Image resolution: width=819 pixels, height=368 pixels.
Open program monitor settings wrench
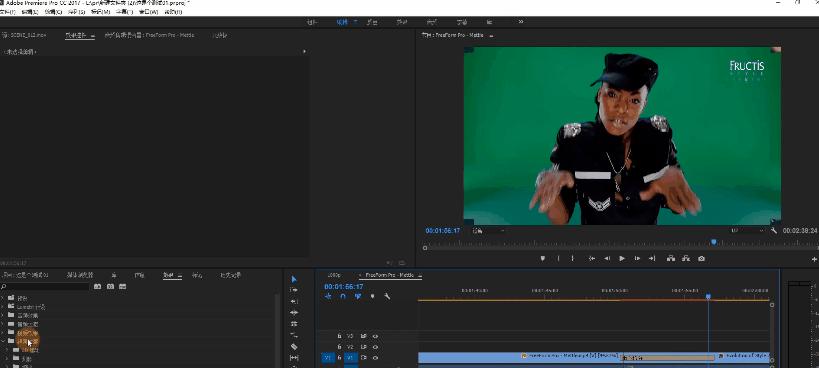pyautogui.click(x=774, y=231)
